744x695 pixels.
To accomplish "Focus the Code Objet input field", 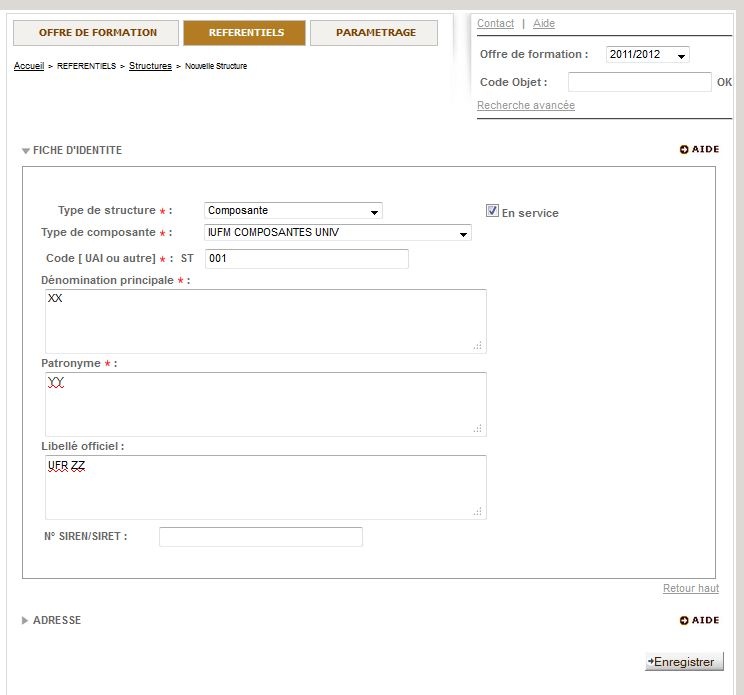I will [639, 83].
